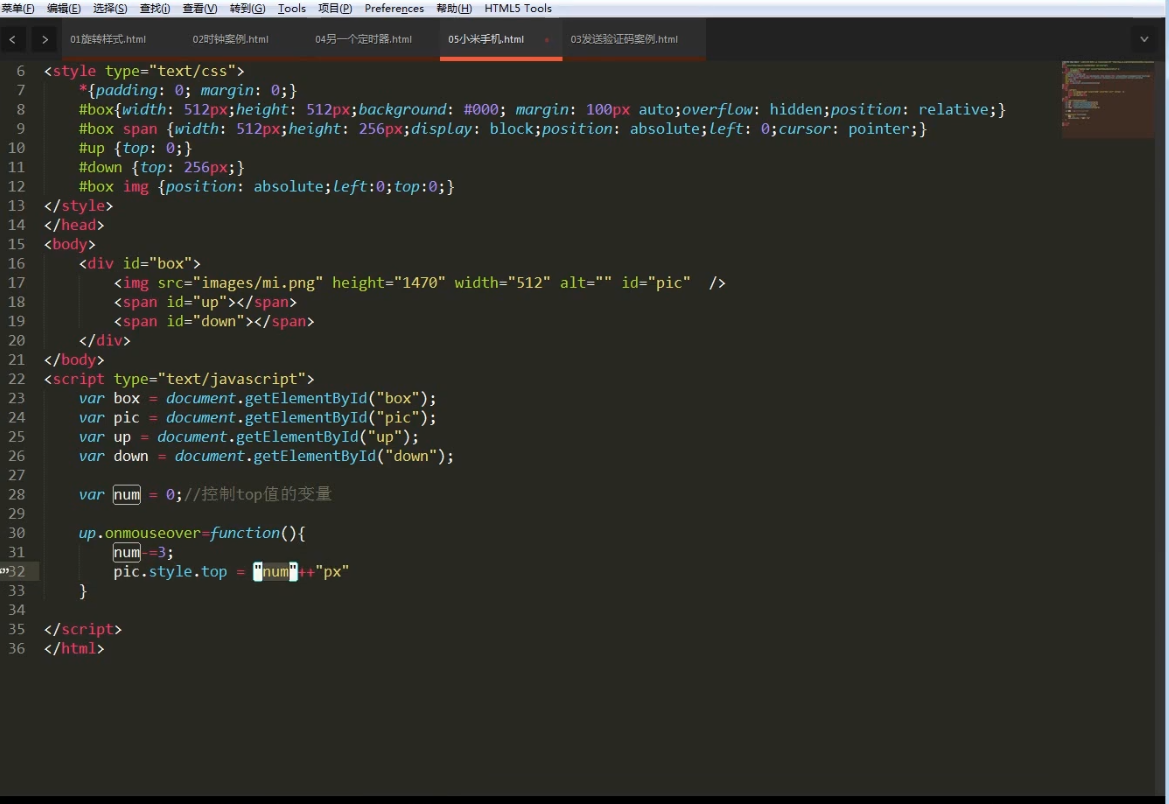The height and width of the screenshot is (804, 1169).
Task: Go to next tab with right arrow
Action: click(x=45, y=40)
